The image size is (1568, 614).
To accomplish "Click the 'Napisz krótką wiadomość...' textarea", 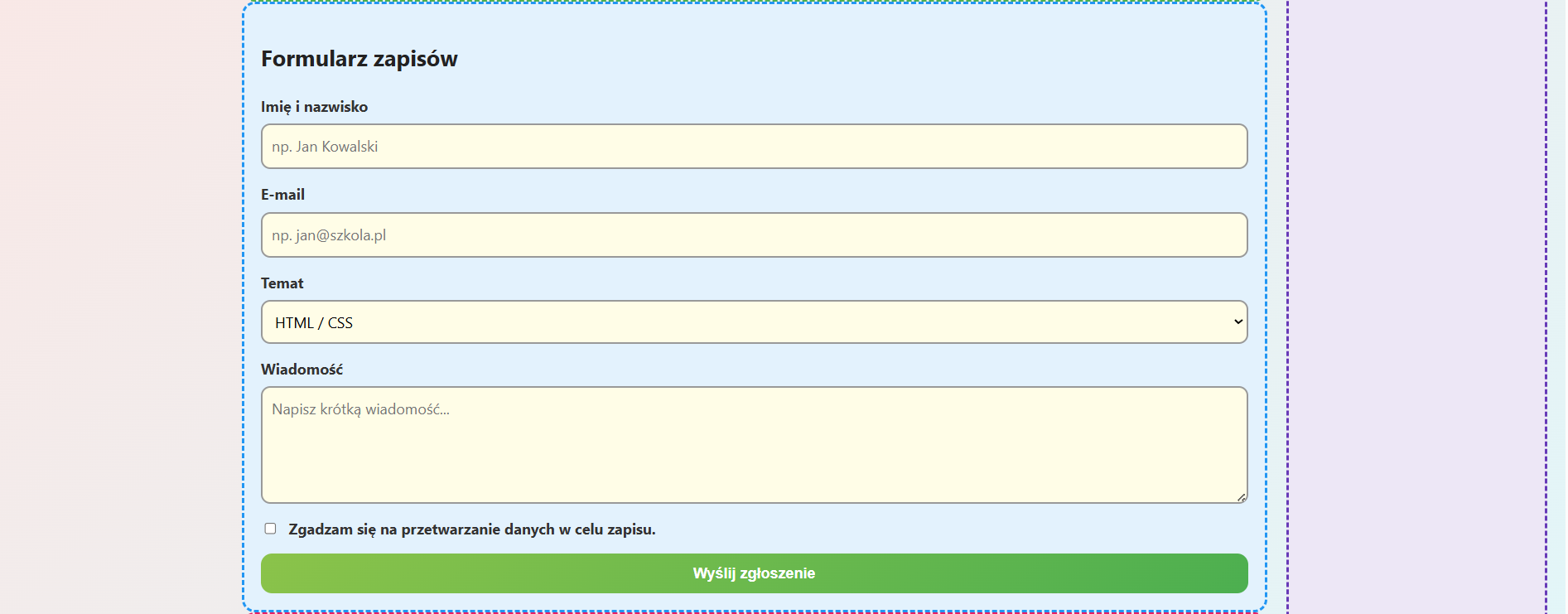I will coord(753,445).
